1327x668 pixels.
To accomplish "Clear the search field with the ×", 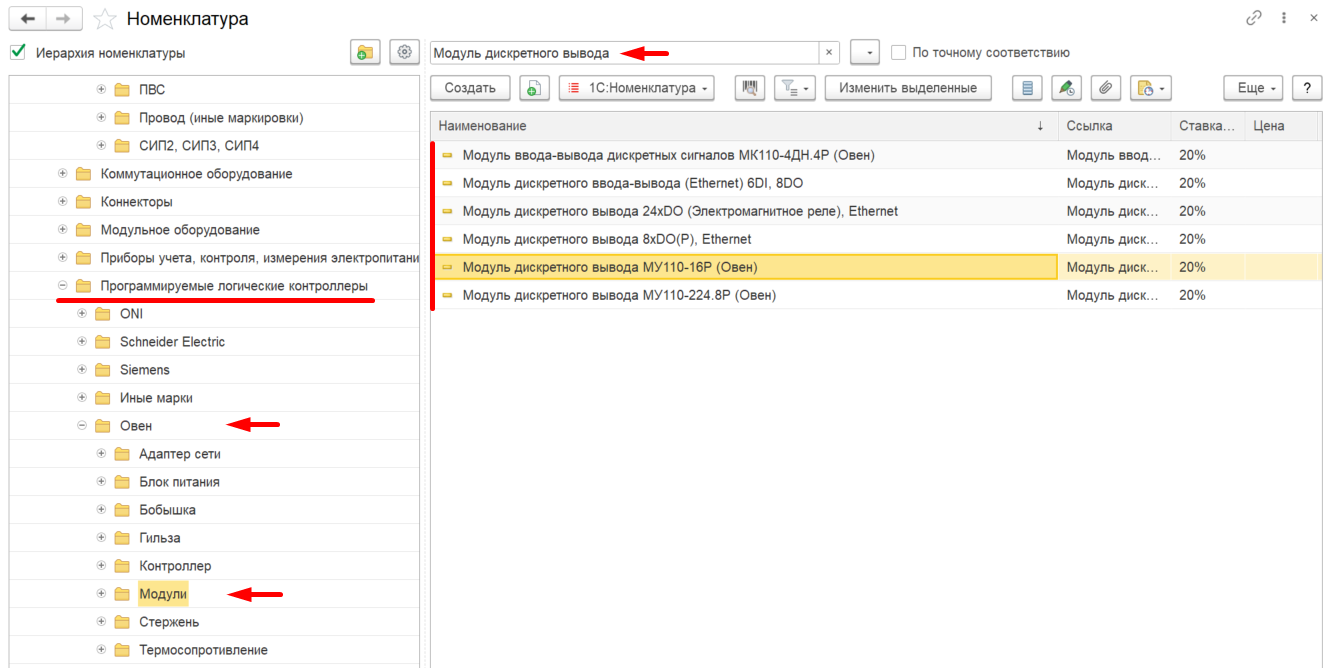I will click(x=829, y=53).
